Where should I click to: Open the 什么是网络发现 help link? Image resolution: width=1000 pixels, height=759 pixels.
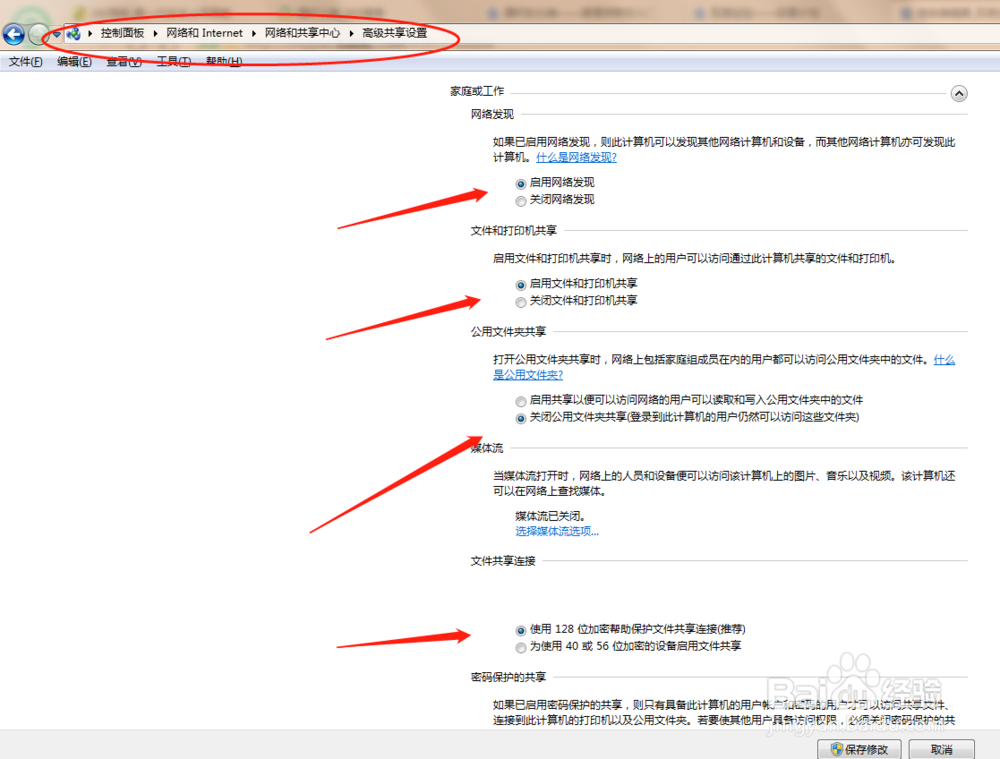pyautogui.click(x=576, y=156)
